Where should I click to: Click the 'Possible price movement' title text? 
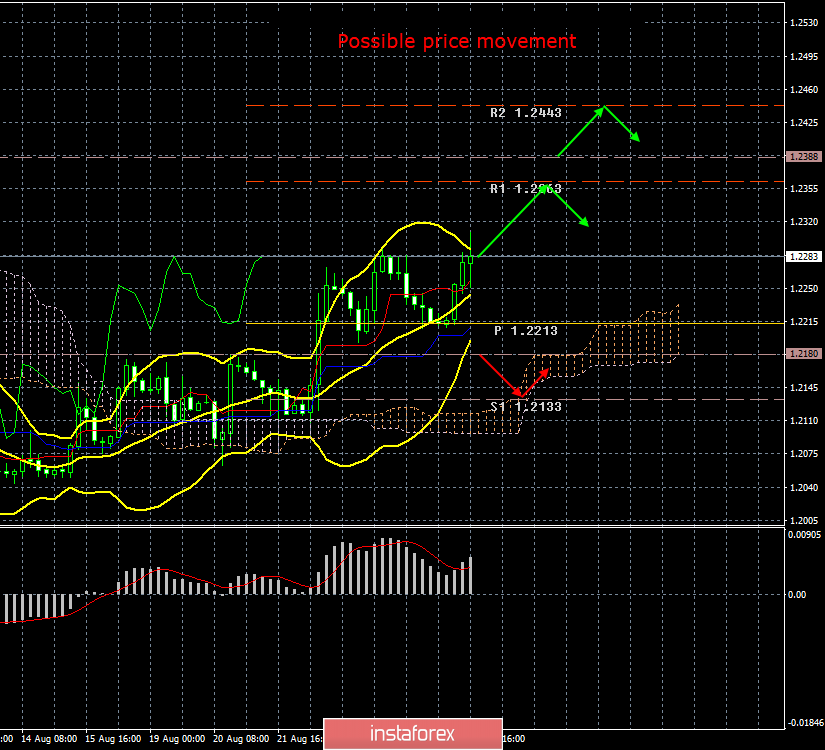pyautogui.click(x=457, y=42)
